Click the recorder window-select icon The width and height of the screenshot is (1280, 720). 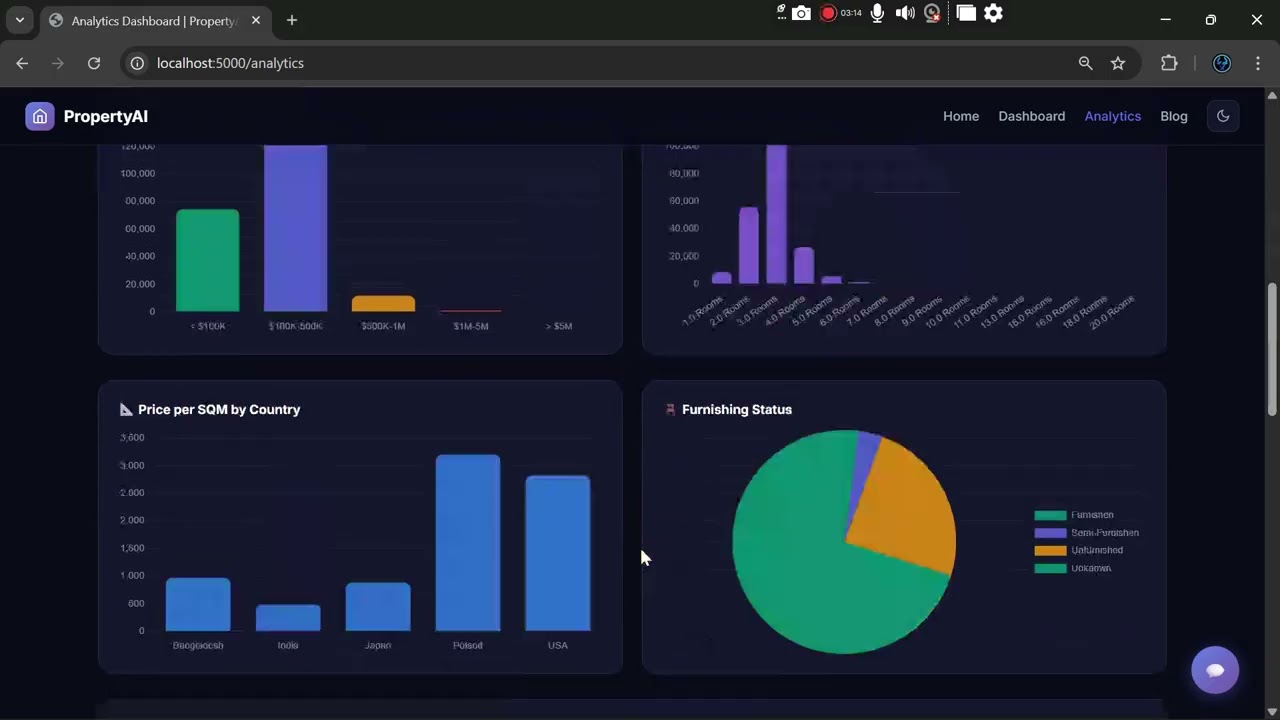tap(965, 13)
